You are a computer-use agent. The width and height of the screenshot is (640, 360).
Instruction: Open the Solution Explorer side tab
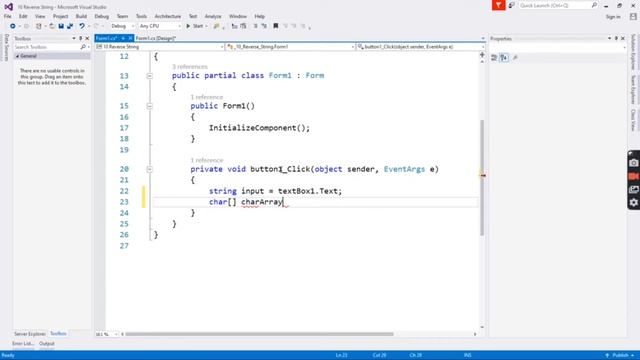tap(633, 52)
